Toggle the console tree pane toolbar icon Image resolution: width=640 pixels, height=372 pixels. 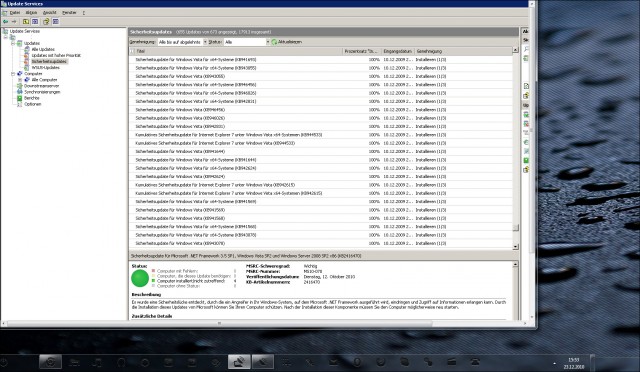coord(35,21)
